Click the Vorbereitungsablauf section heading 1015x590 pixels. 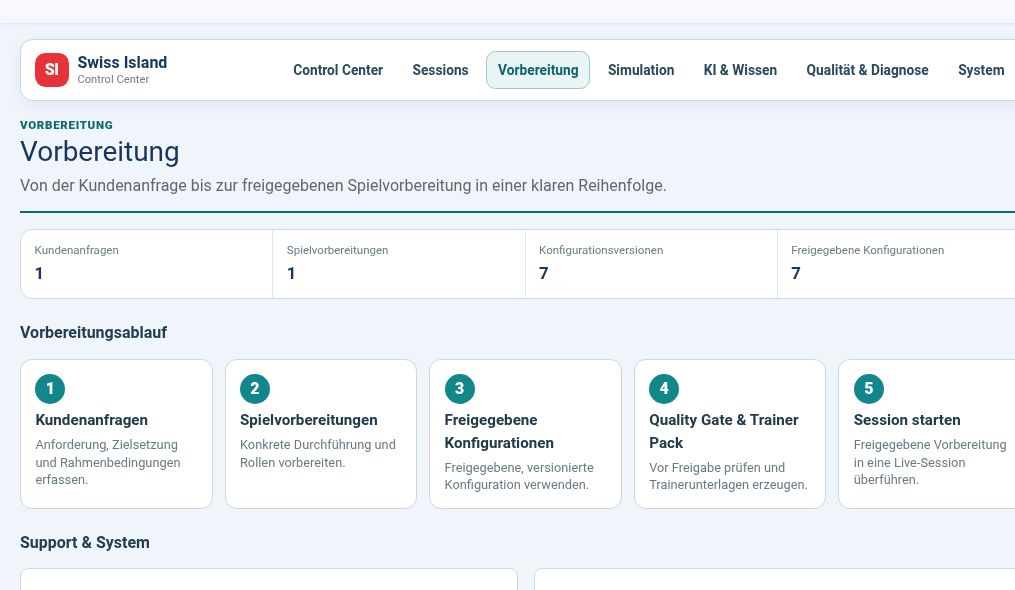click(x=93, y=332)
